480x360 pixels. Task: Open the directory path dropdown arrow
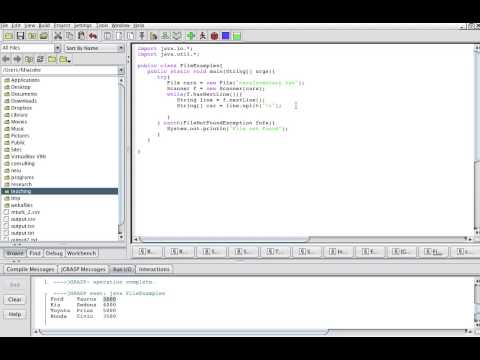point(121,70)
